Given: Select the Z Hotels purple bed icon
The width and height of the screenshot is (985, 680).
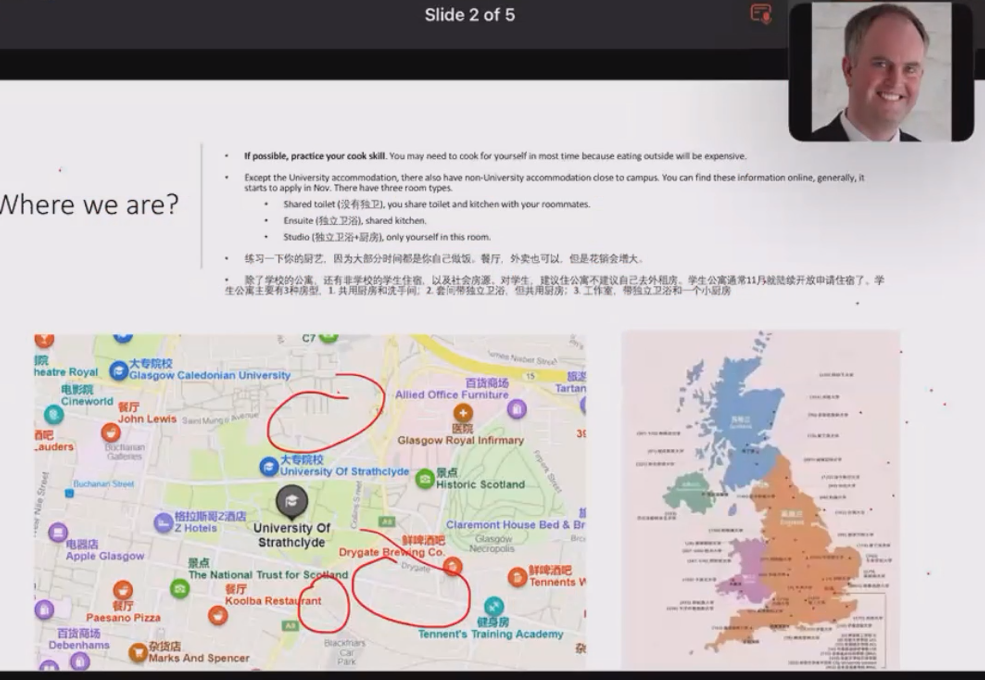Looking at the screenshot, I should pyautogui.click(x=163, y=522).
